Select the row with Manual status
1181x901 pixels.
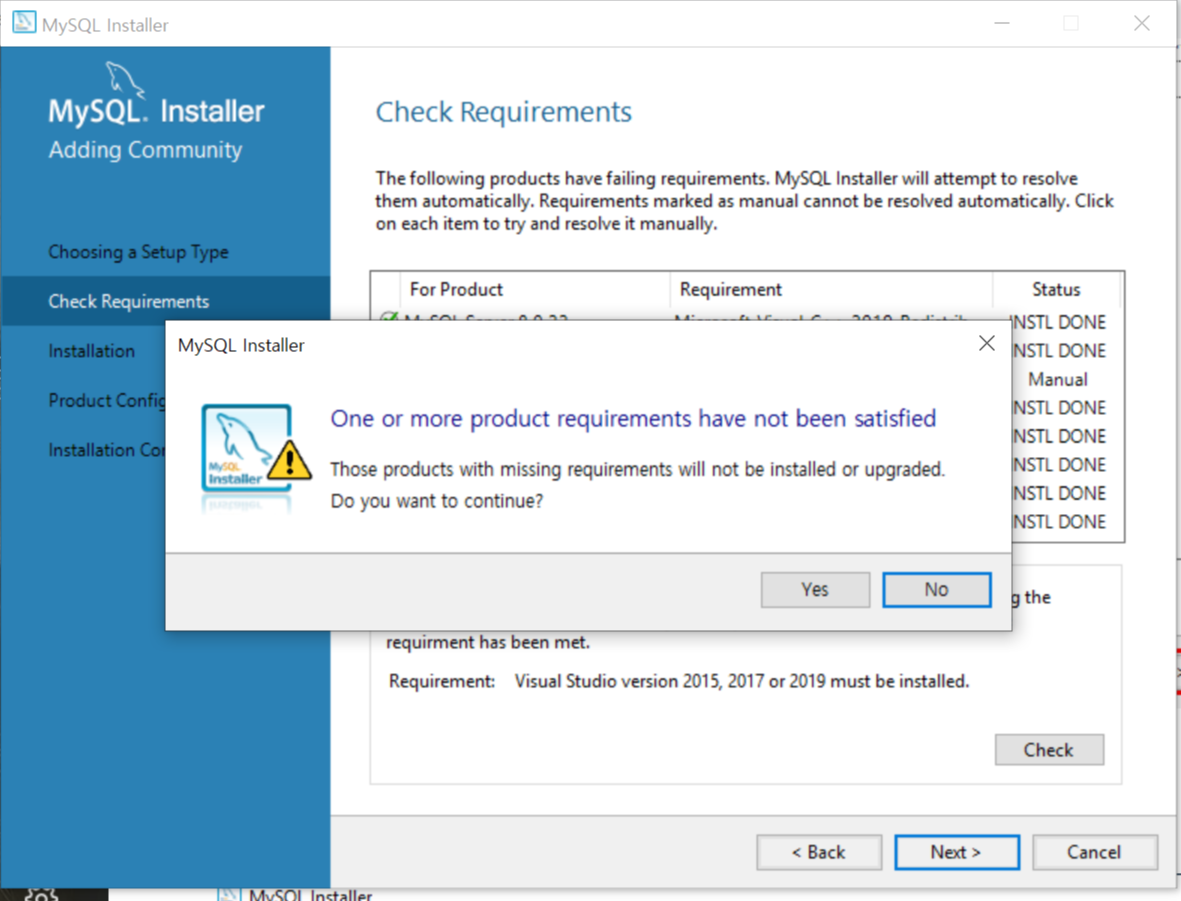point(1058,379)
